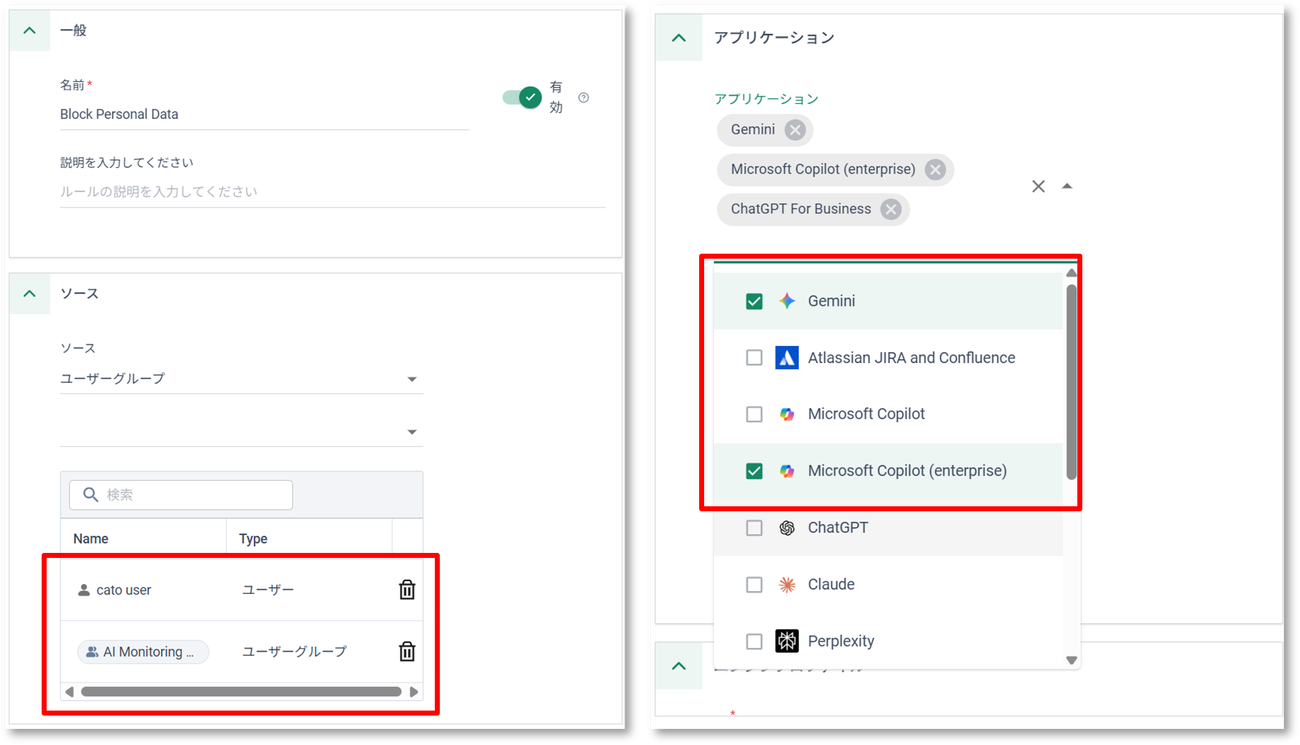Click the Atlassian logo icon

click(787, 358)
